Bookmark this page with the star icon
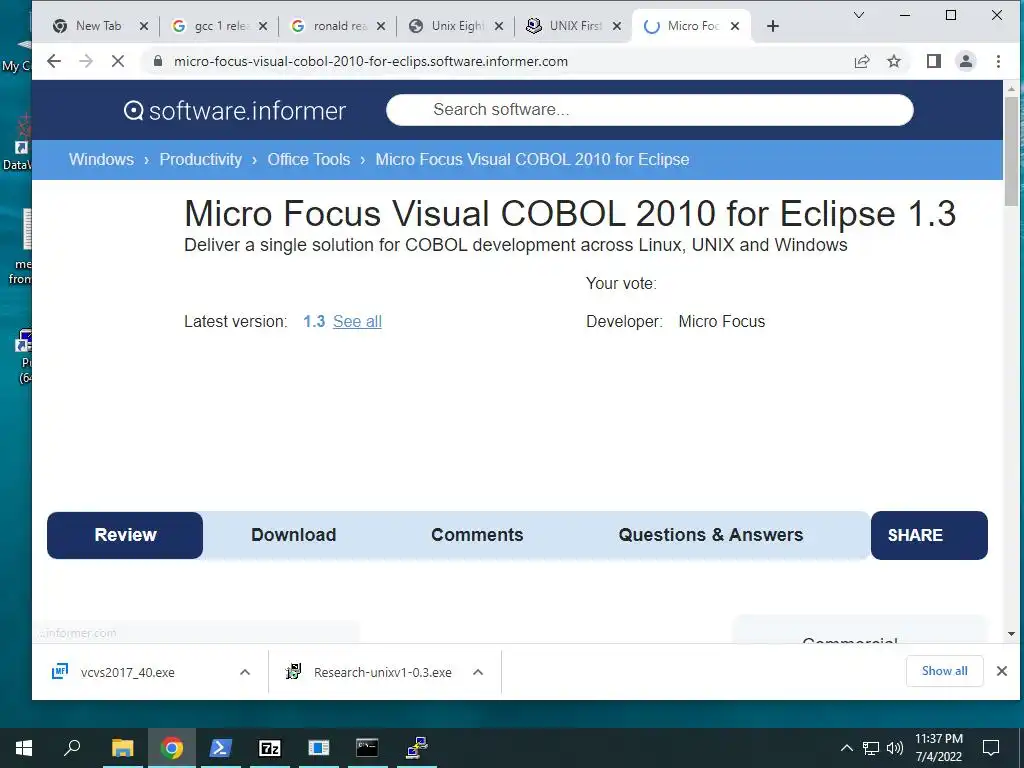This screenshot has height=768, width=1024. pos(894,61)
